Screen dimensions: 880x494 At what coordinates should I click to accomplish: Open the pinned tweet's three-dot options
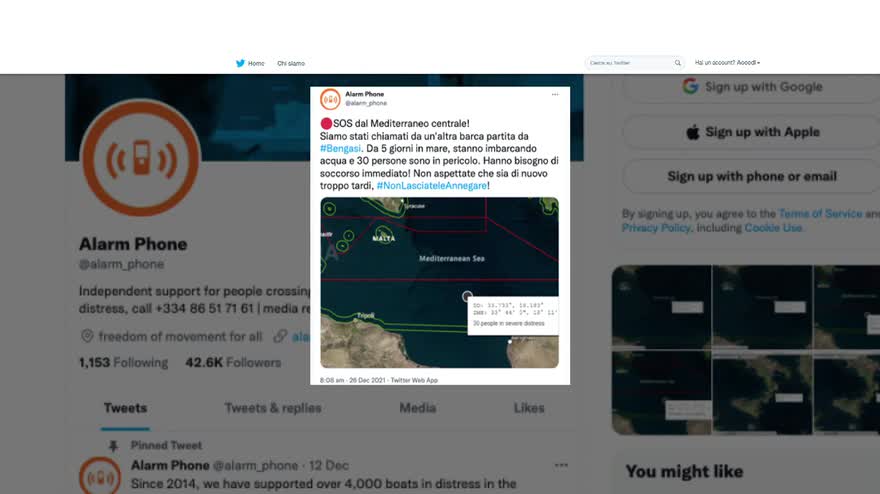tap(561, 465)
